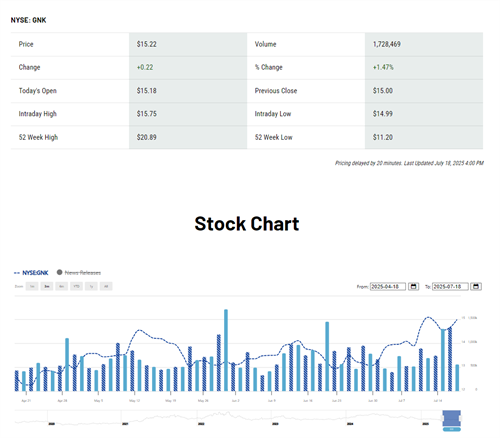Click the 52 Week High value $20.89
The width and height of the screenshot is (500, 438).
[x=147, y=137]
